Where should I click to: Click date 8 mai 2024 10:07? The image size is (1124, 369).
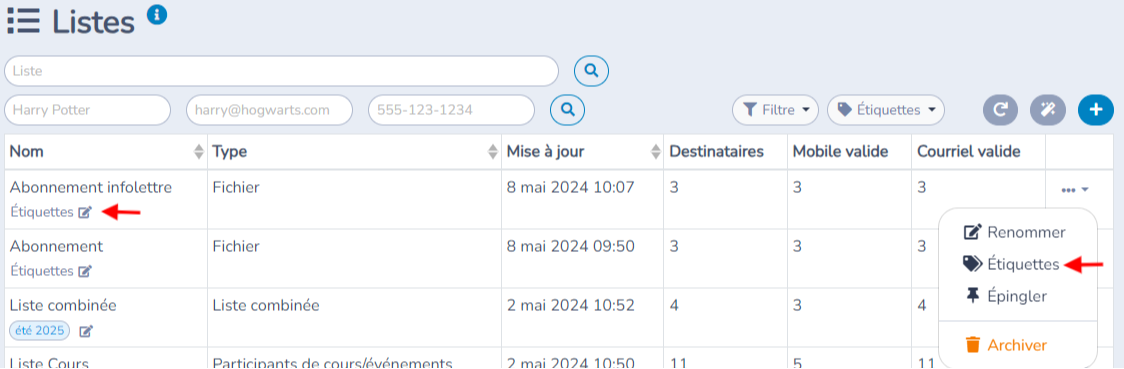[571, 188]
